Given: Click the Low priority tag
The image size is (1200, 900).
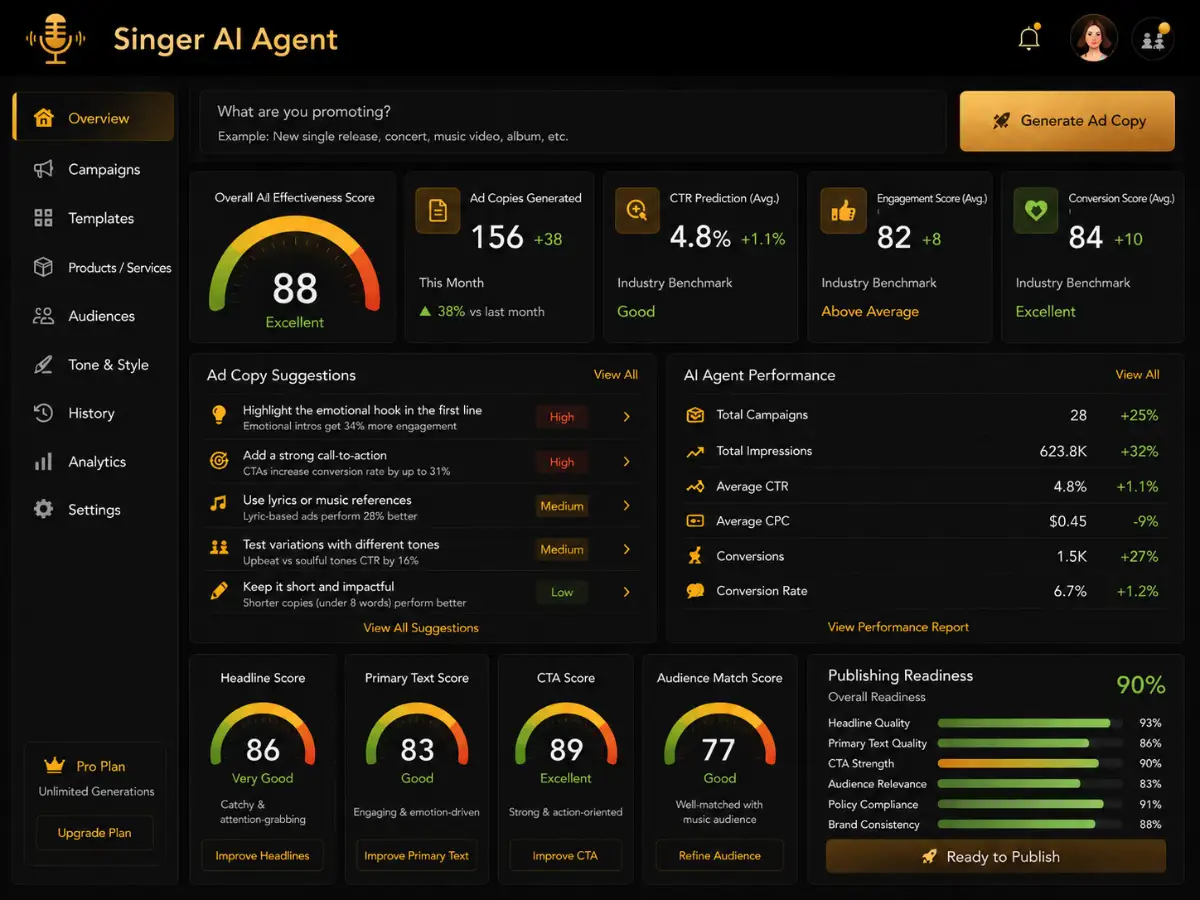Looking at the screenshot, I should pos(562,592).
